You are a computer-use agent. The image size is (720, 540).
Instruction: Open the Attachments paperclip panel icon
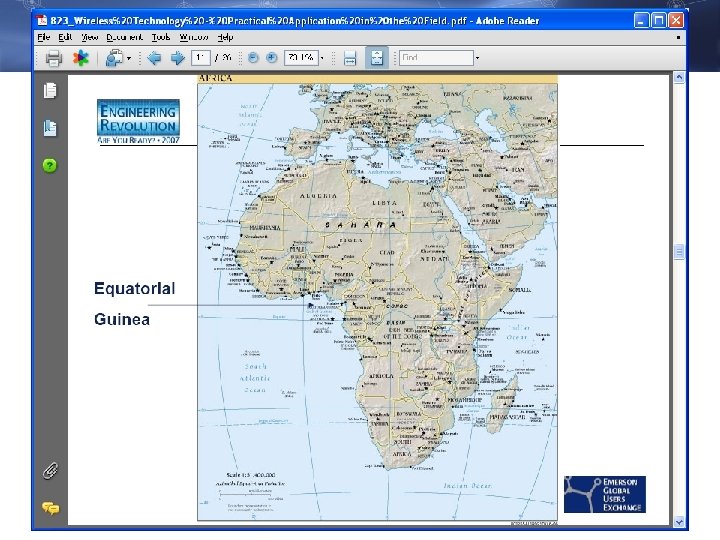click(50, 471)
